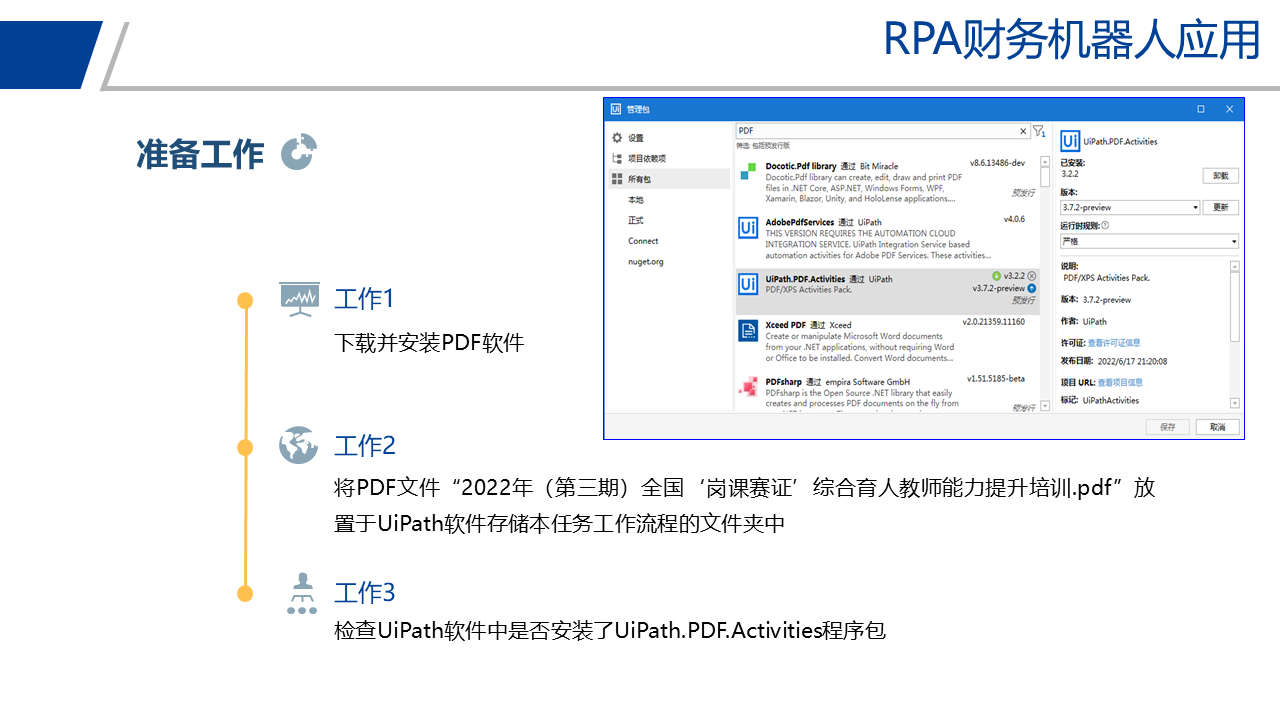Click the globe icon for 工作2
This screenshot has width=1280, height=720.
[298, 445]
